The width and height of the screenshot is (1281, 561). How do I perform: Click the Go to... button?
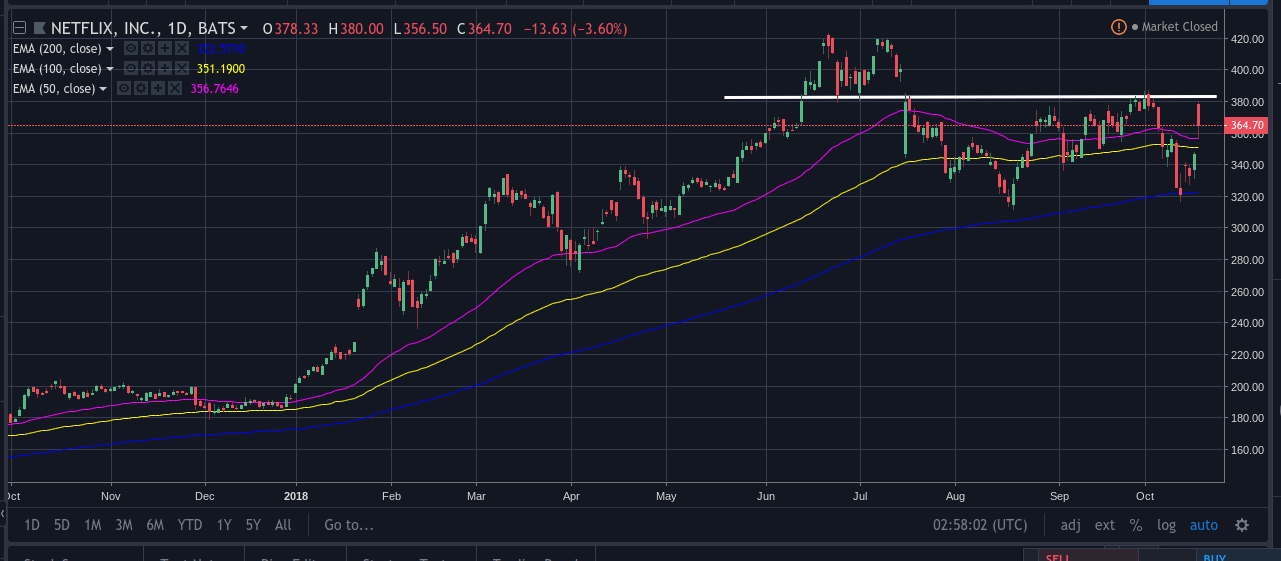[x=349, y=525]
